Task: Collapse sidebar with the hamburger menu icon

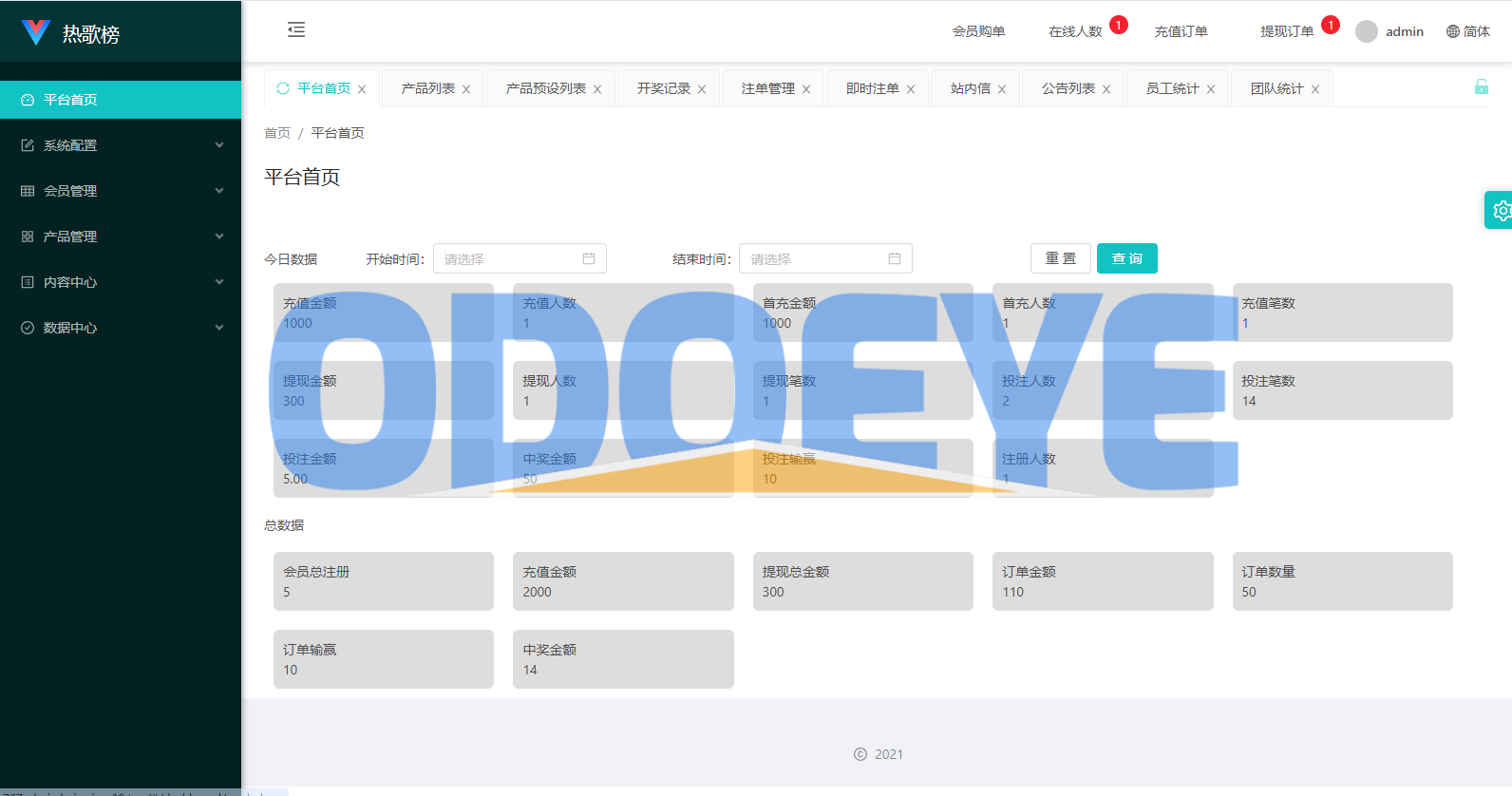Action: (296, 29)
